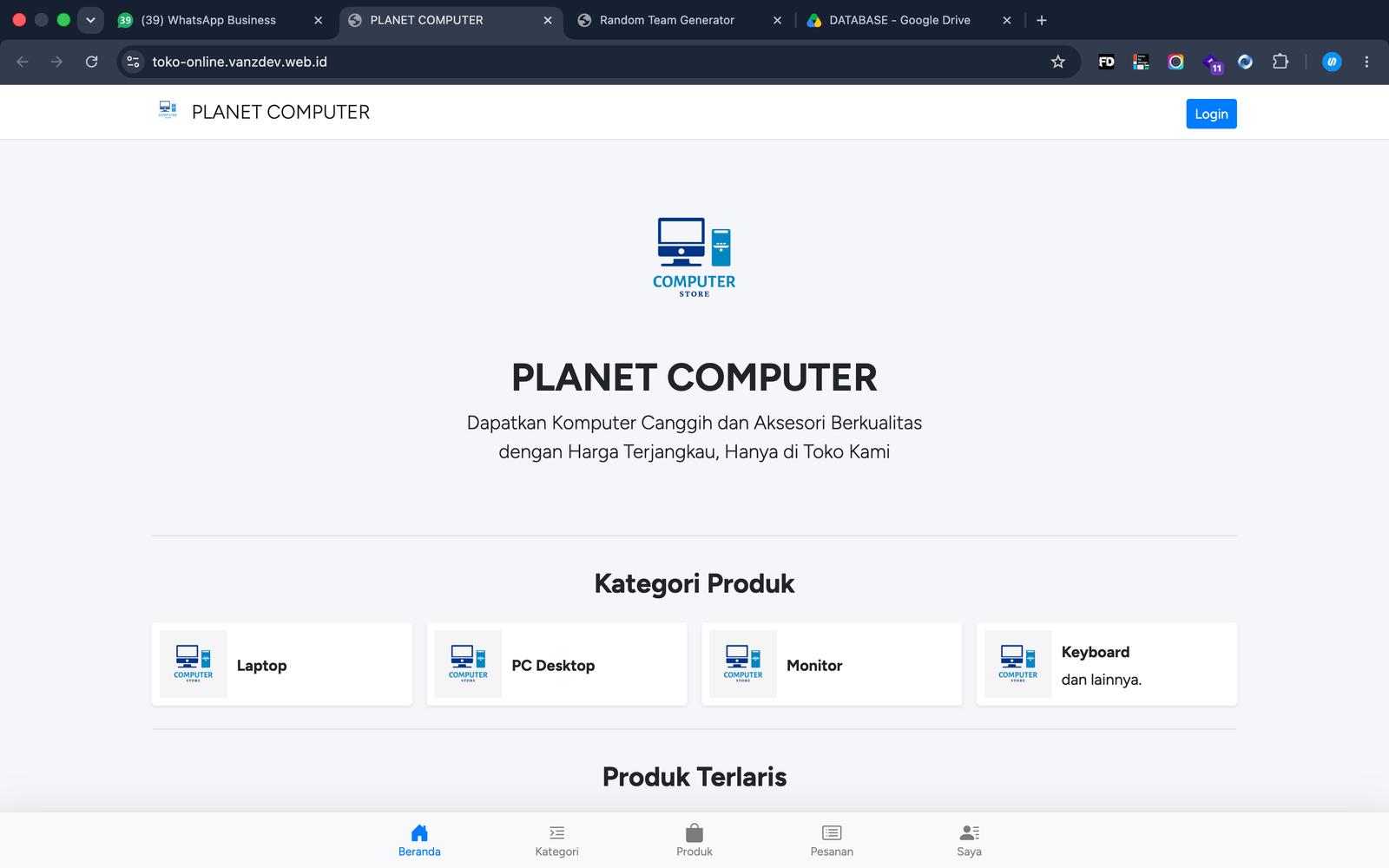This screenshot has height=868, width=1389.
Task: Bookmark this page with the star
Action: tap(1057, 62)
